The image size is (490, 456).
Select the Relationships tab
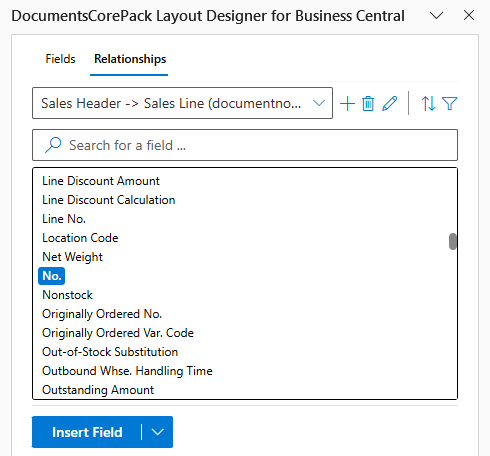(x=130, y=59)
